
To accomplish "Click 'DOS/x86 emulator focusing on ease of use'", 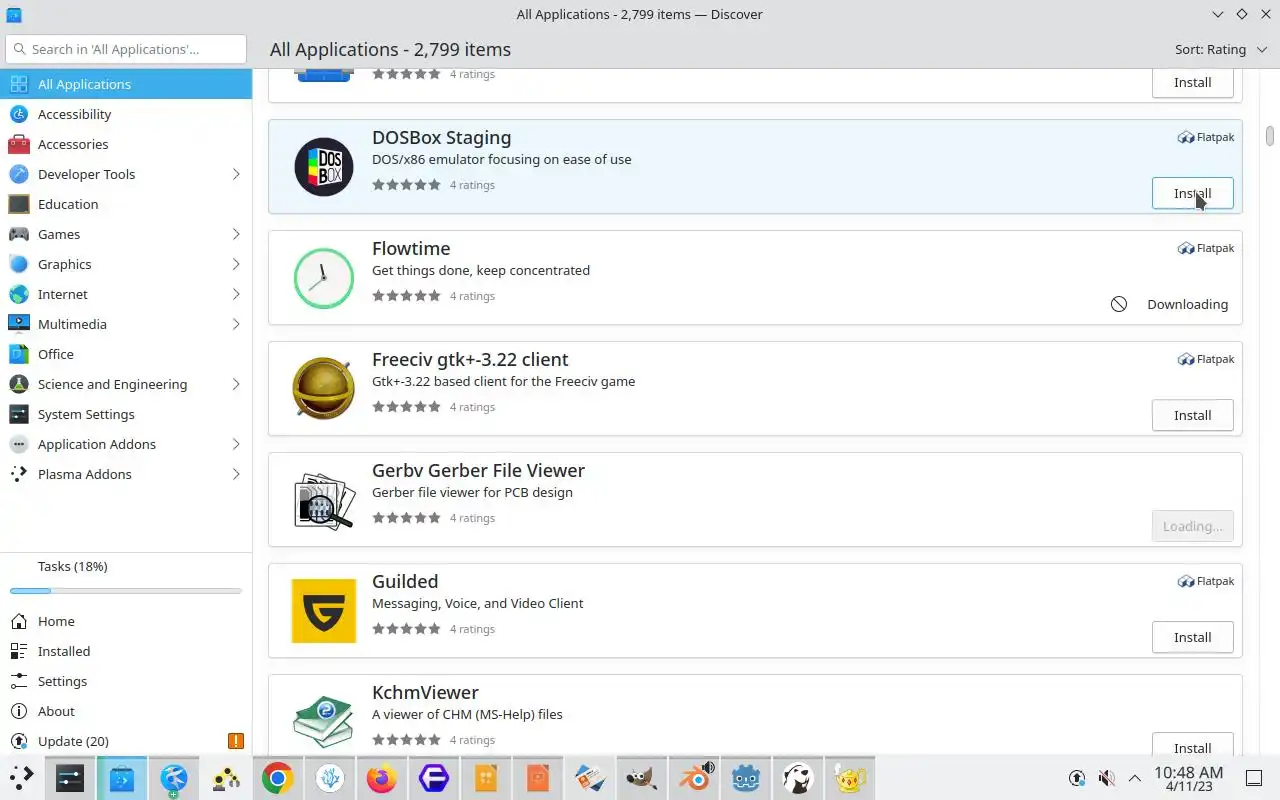I will 501,159.
